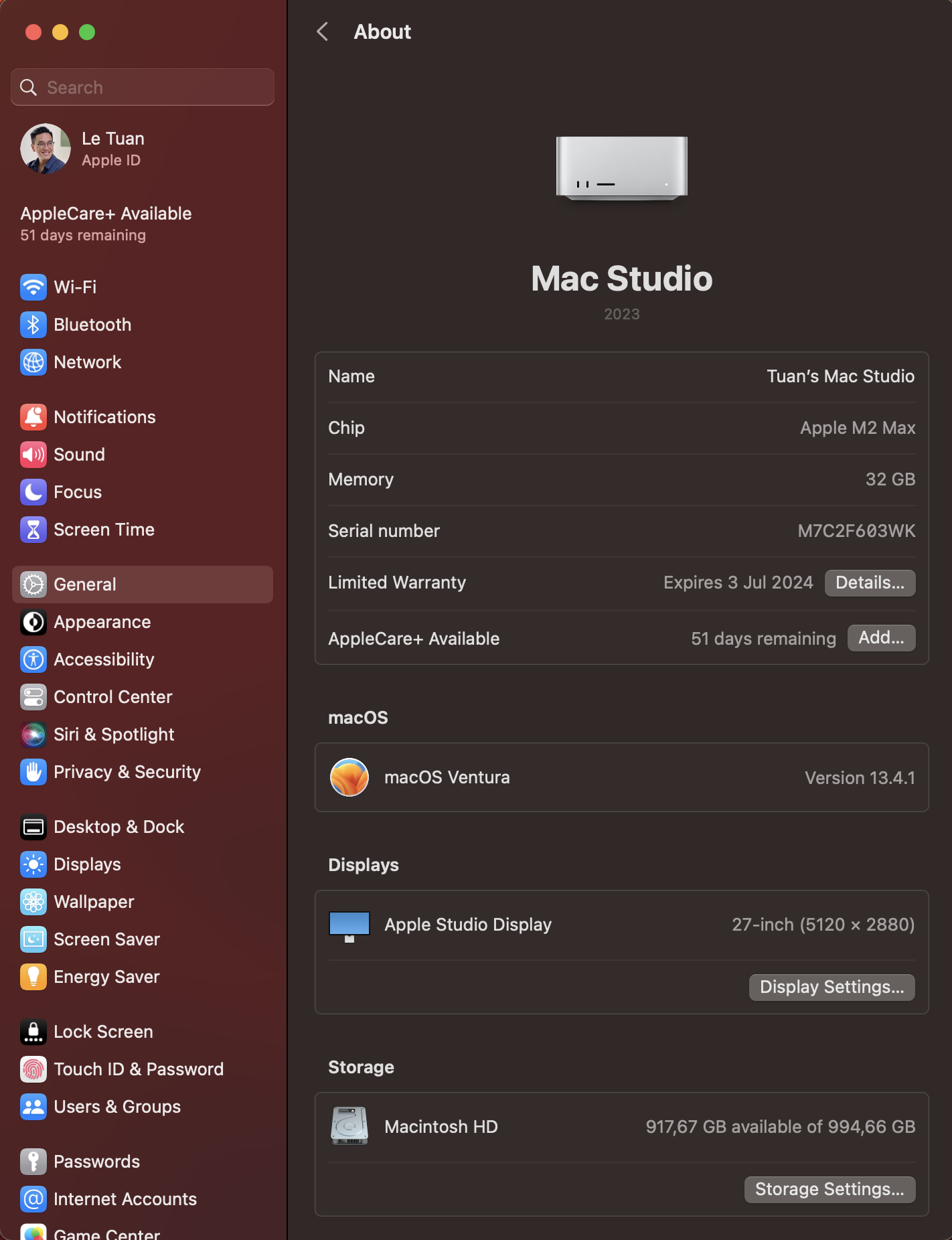Select the Passwords key icon
Viewport: 952px width, 1240px height.
33,1162
